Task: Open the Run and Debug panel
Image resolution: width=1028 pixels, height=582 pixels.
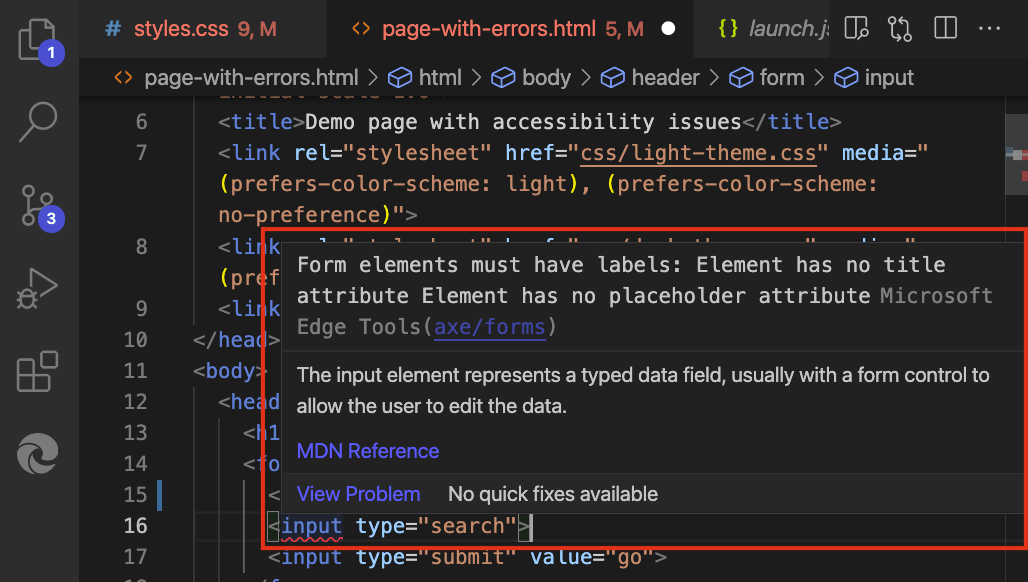Action: click(x=37, y=288)
